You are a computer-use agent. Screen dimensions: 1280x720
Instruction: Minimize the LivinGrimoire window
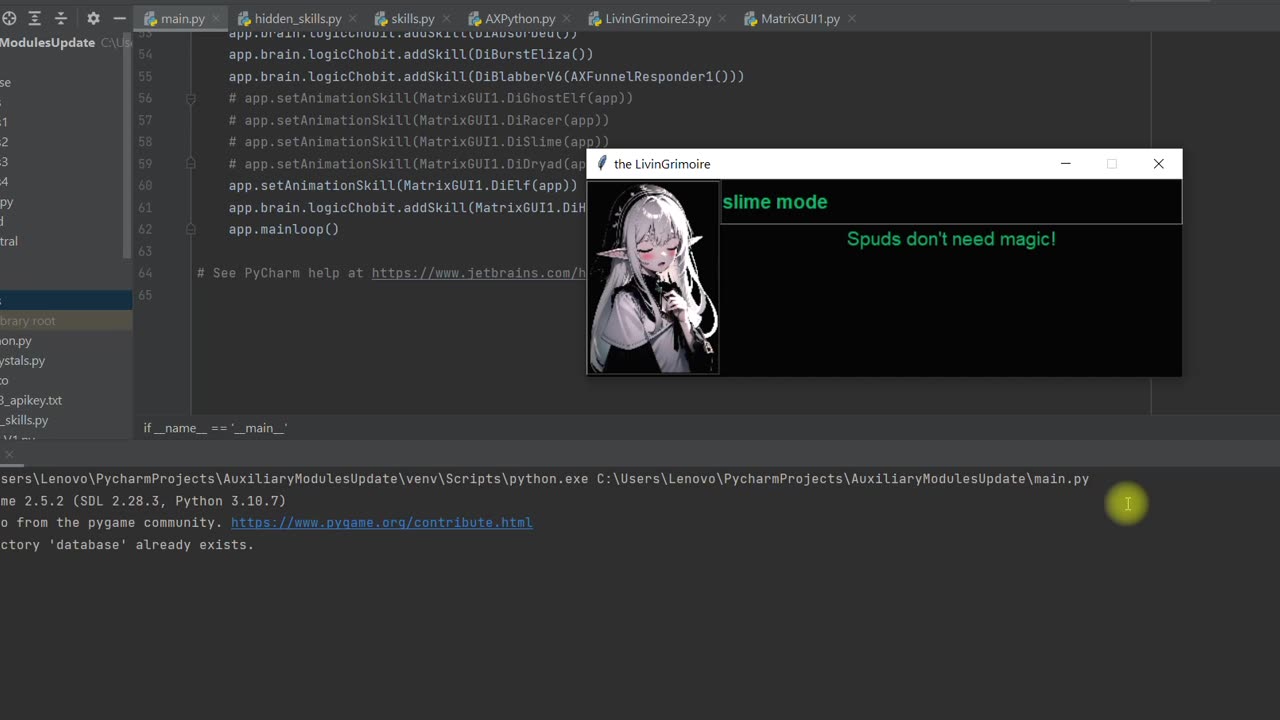tap(1066, 164)
